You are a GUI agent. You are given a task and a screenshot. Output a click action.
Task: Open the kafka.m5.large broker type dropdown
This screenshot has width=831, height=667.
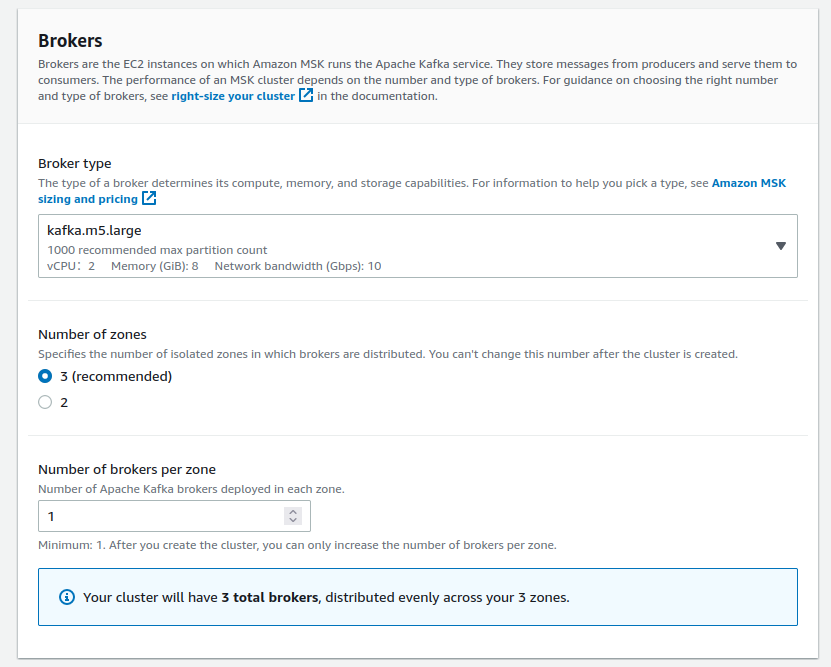[x=400, y=246]
